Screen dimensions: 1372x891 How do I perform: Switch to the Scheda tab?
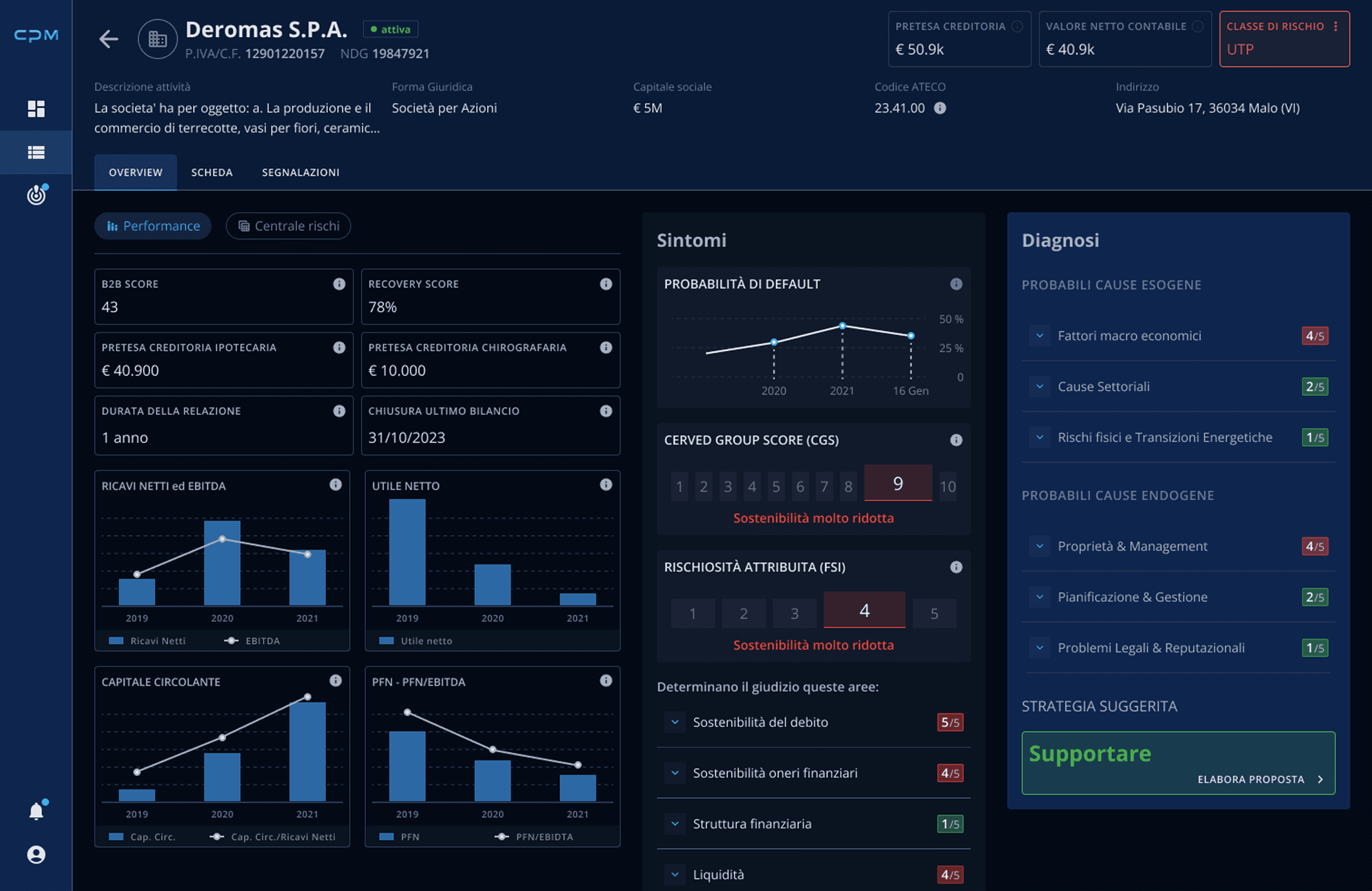coord(212,172)
